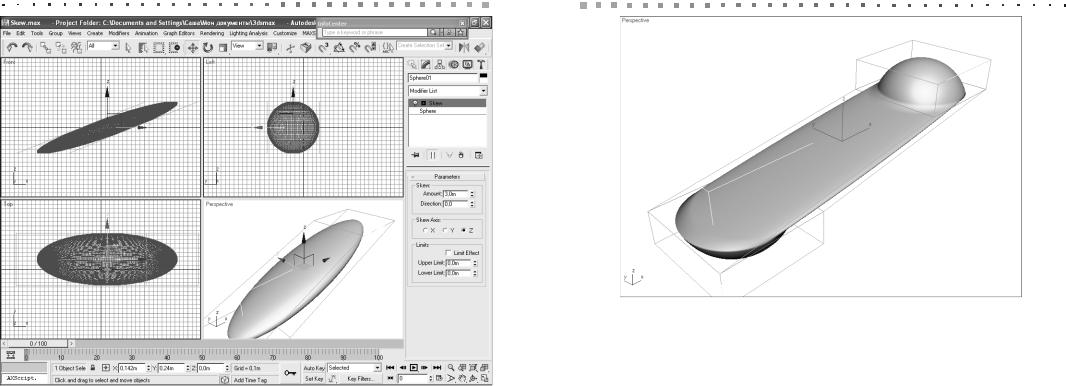Remove modifier using the trash icon
The image size is (1066, 386).
click(460, 155)
